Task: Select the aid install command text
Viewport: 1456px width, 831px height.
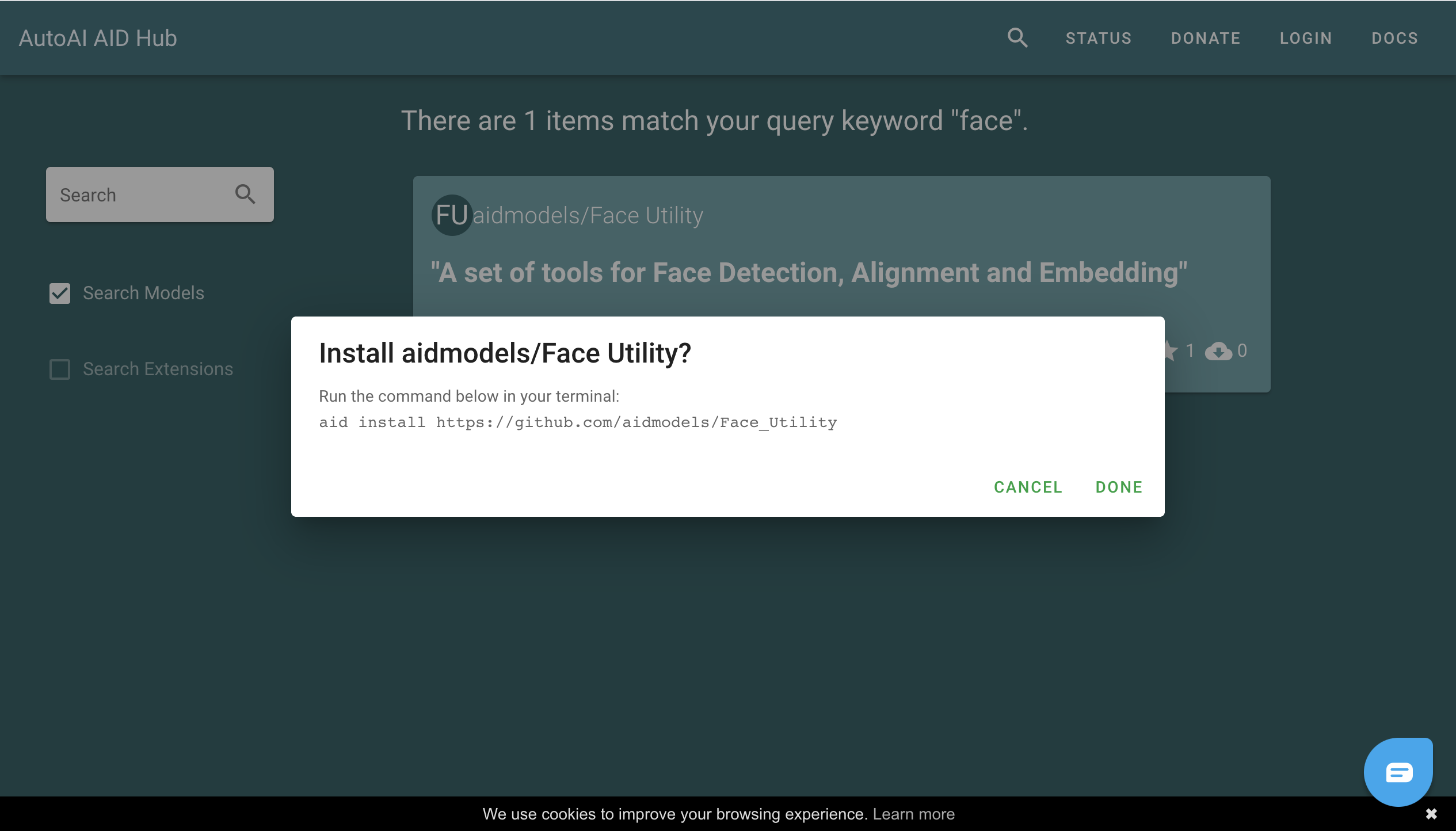Action: pyautogui.click(x=578, y=422)
